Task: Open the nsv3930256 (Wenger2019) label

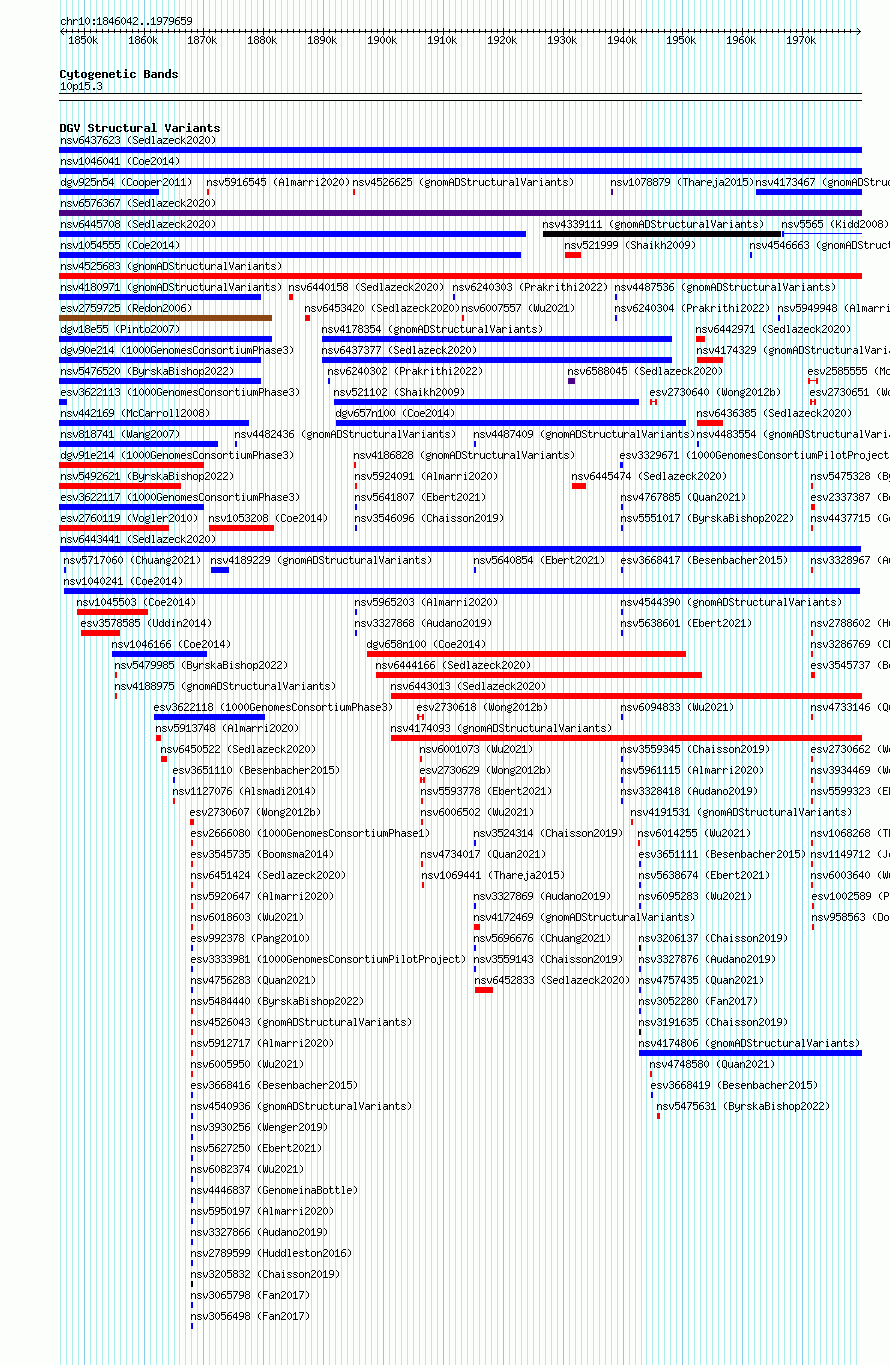Action: [x=259, y=1127]
